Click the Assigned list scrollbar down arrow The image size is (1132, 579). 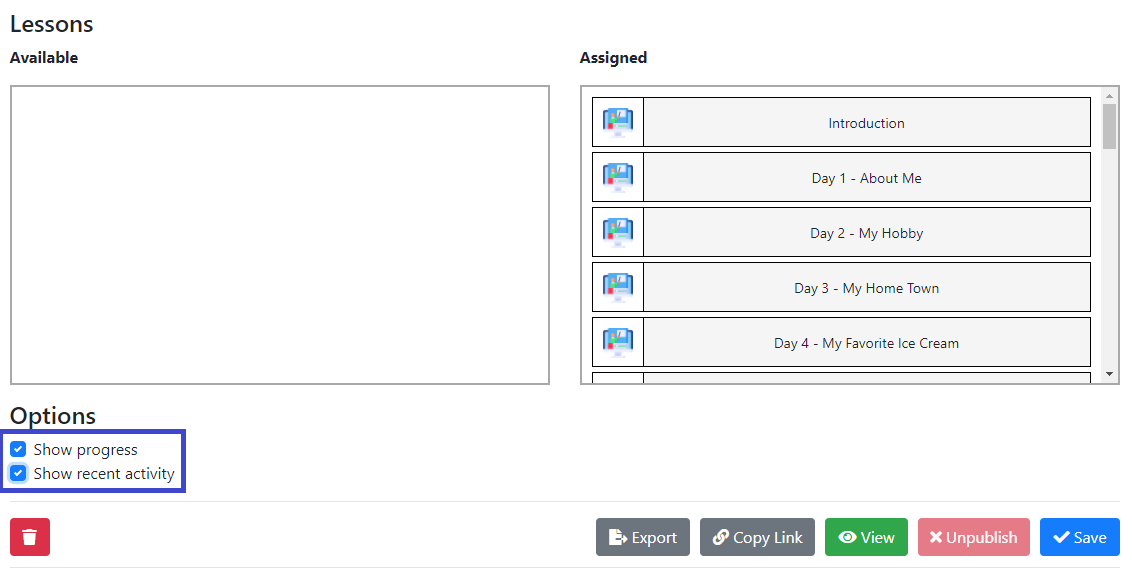pyautogui.click(x=1110, y=374)
